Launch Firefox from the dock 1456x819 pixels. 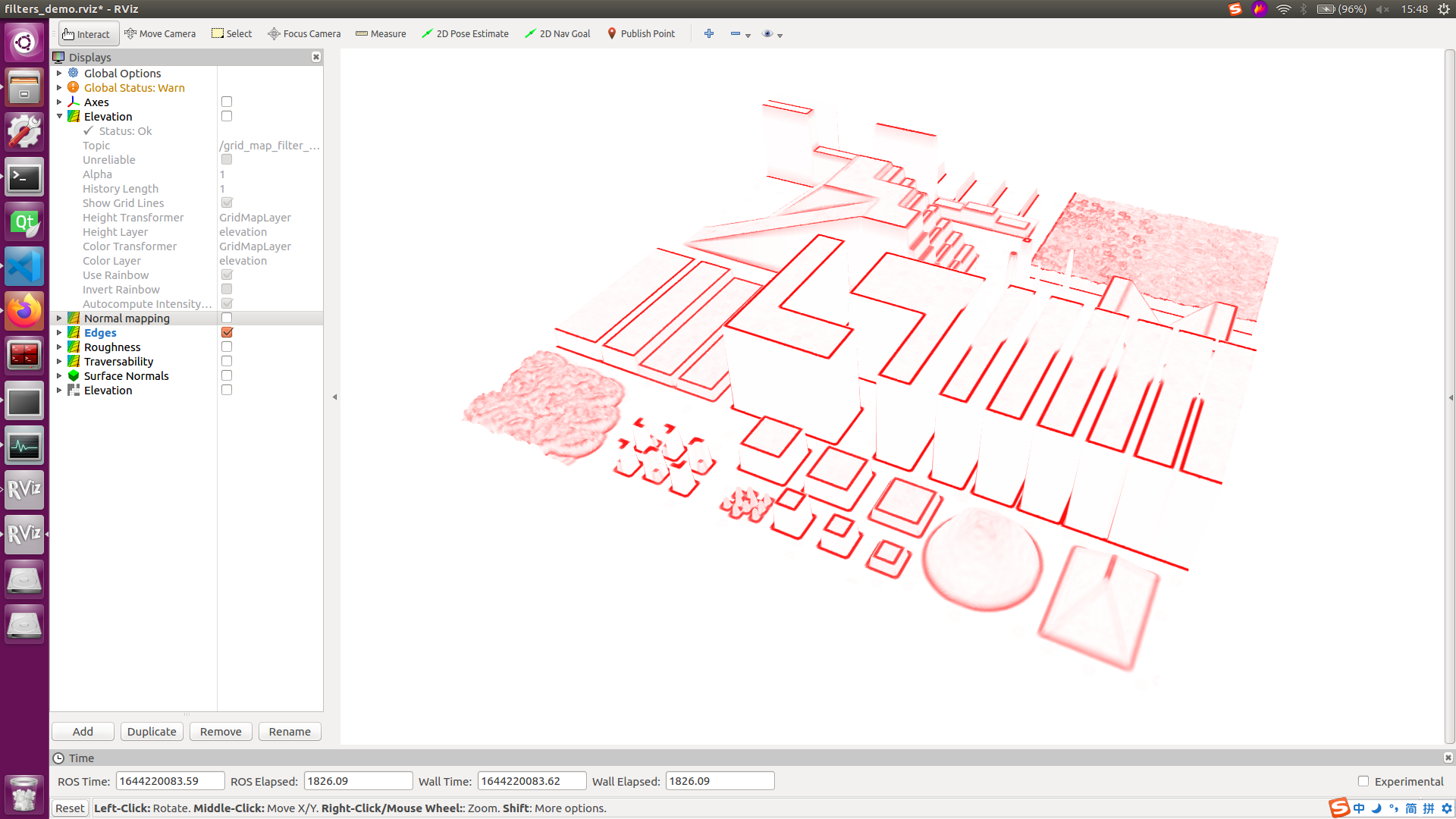24,310
